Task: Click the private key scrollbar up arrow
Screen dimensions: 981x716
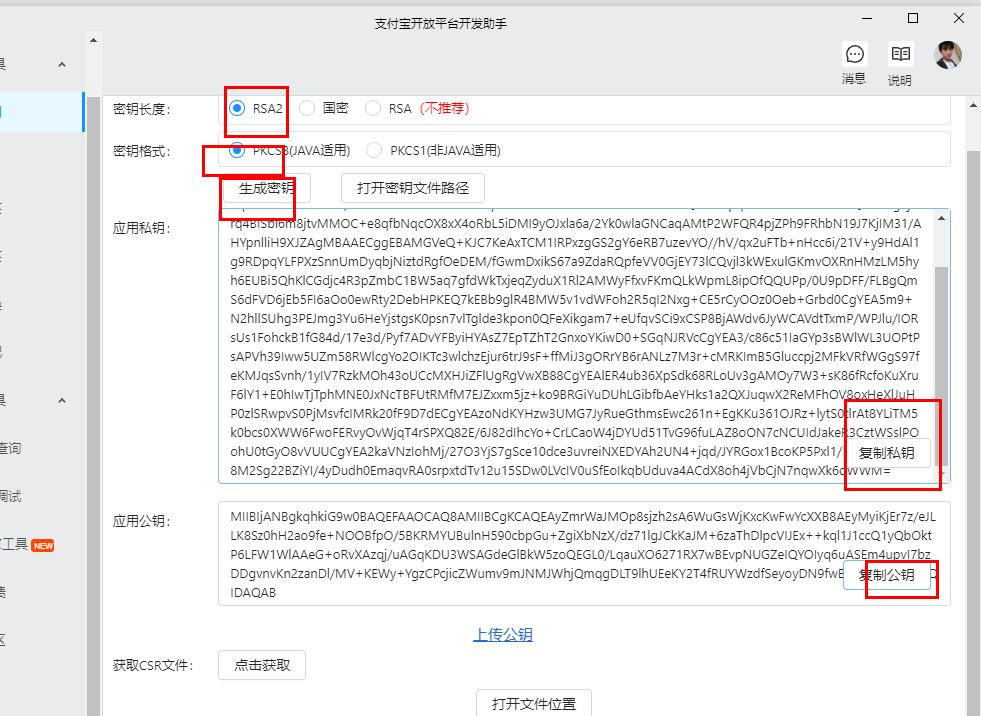Action: tap(942, 218)
